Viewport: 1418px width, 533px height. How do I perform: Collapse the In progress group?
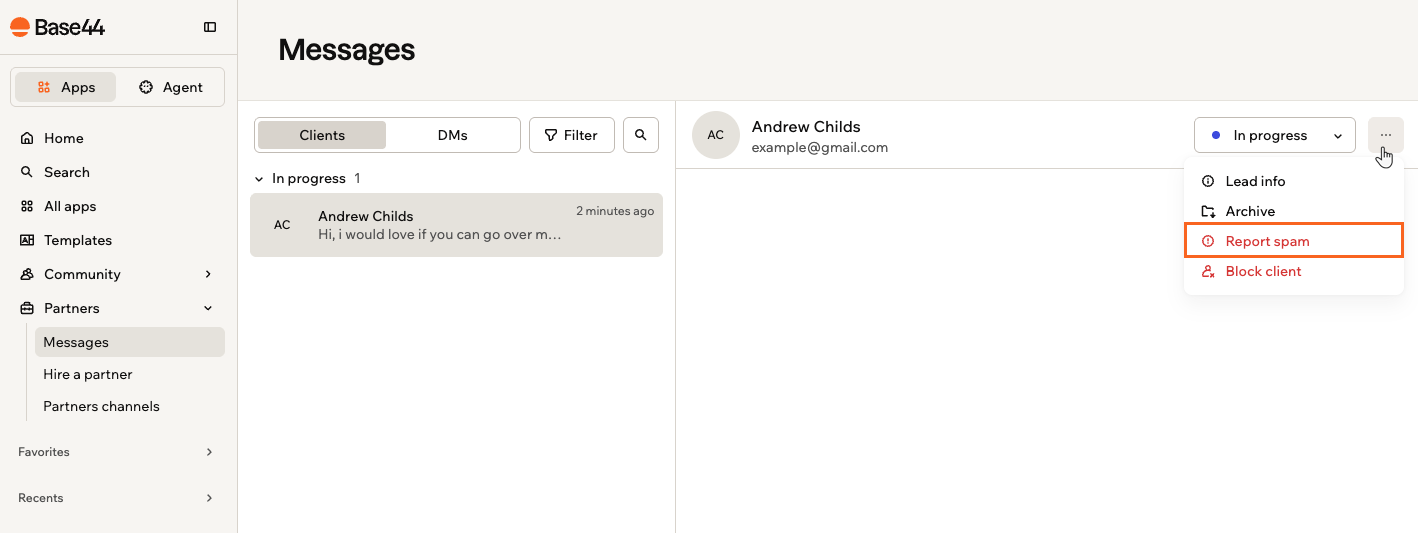(260, 179)
